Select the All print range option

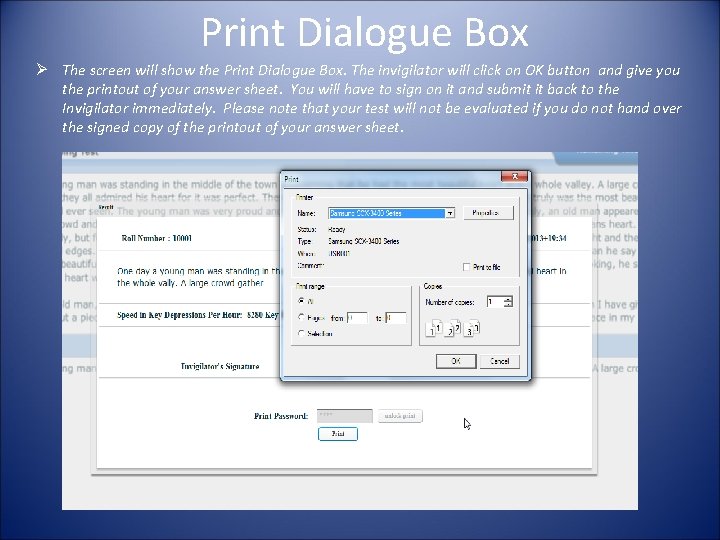click(x=301, y=301)
